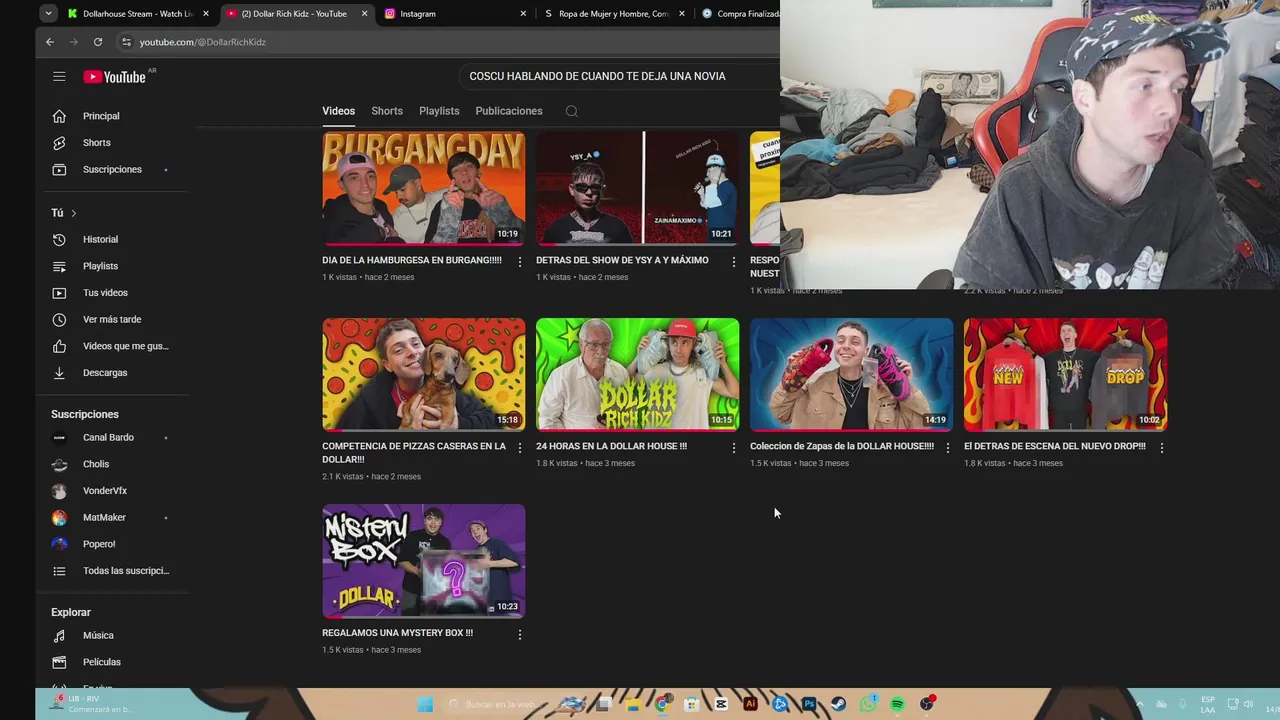Open DIA DE LA HAMBURGESA video title
The height and width of the screenshot is (720, 1280).
(x=412, y=260)
